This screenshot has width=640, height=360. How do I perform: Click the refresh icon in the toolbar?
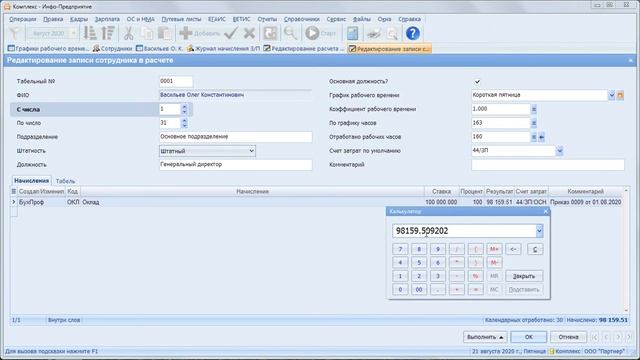(x=270, y=33)
